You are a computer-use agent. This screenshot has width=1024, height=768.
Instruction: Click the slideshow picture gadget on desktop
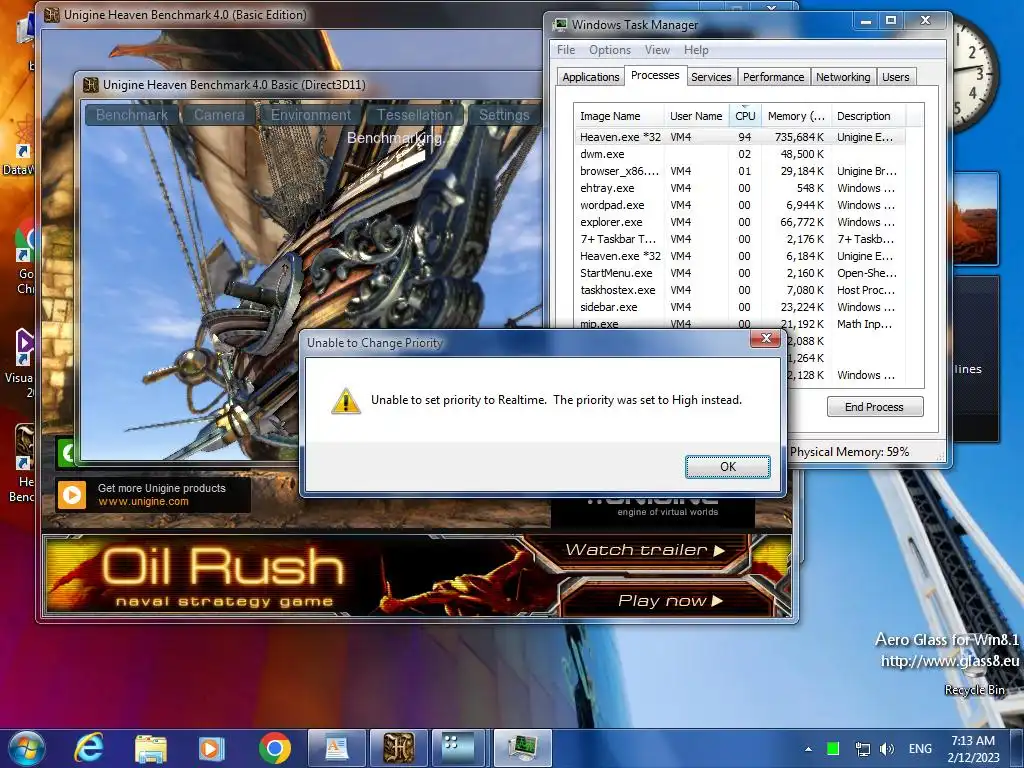[976, 218]
